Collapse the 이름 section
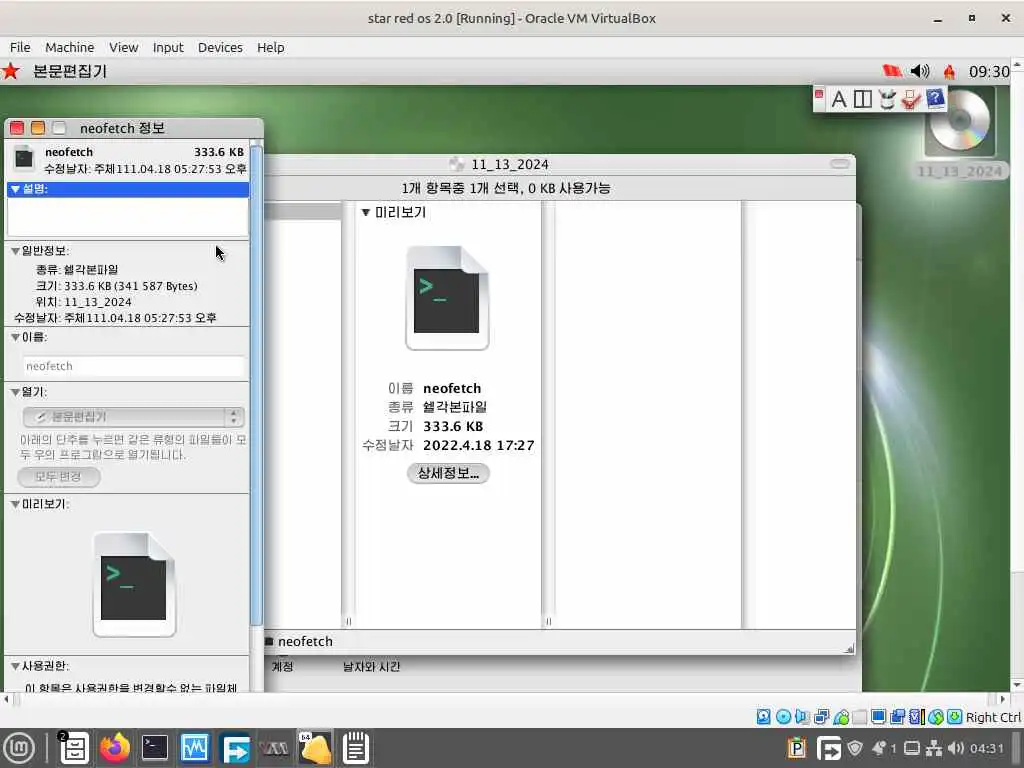The image size is (1024, 768). [x=15, y=338]
